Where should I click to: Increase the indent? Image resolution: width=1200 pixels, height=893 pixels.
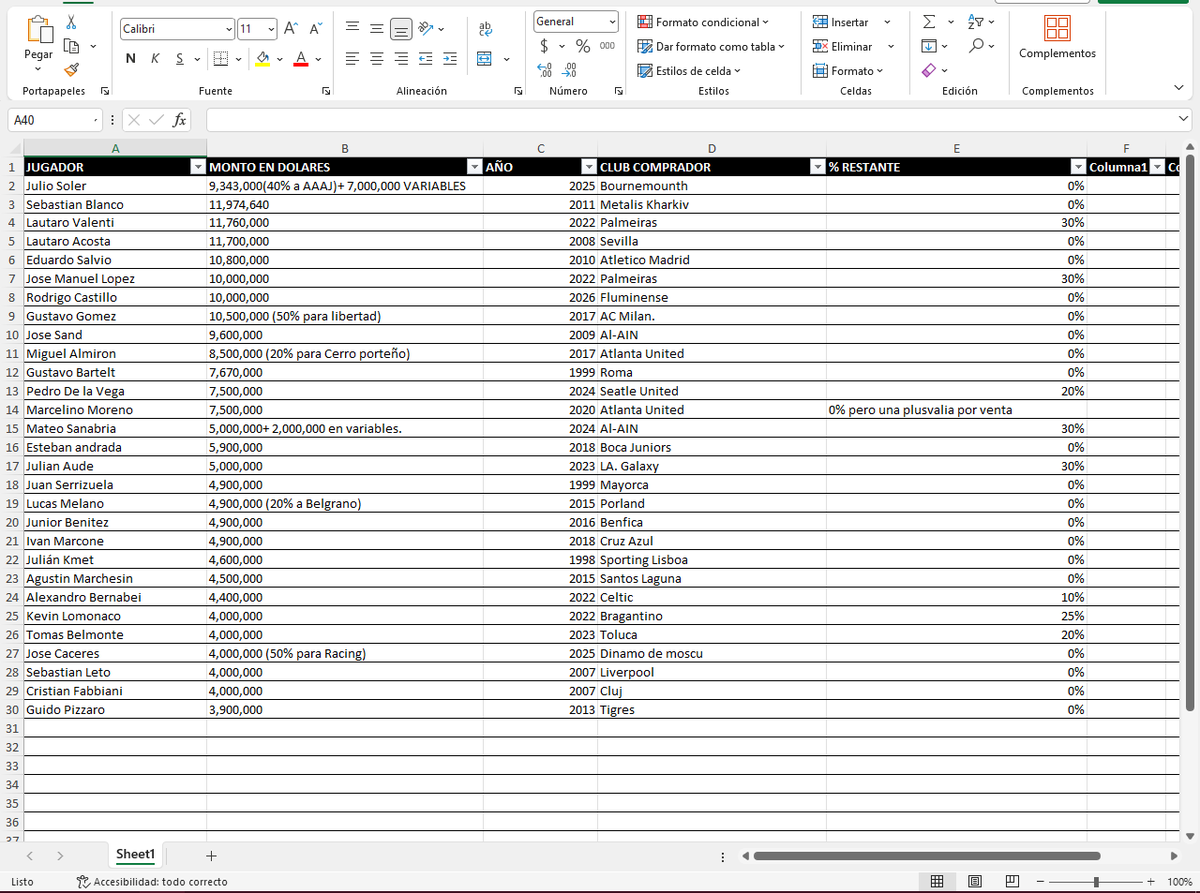click(x=449, y=59)
